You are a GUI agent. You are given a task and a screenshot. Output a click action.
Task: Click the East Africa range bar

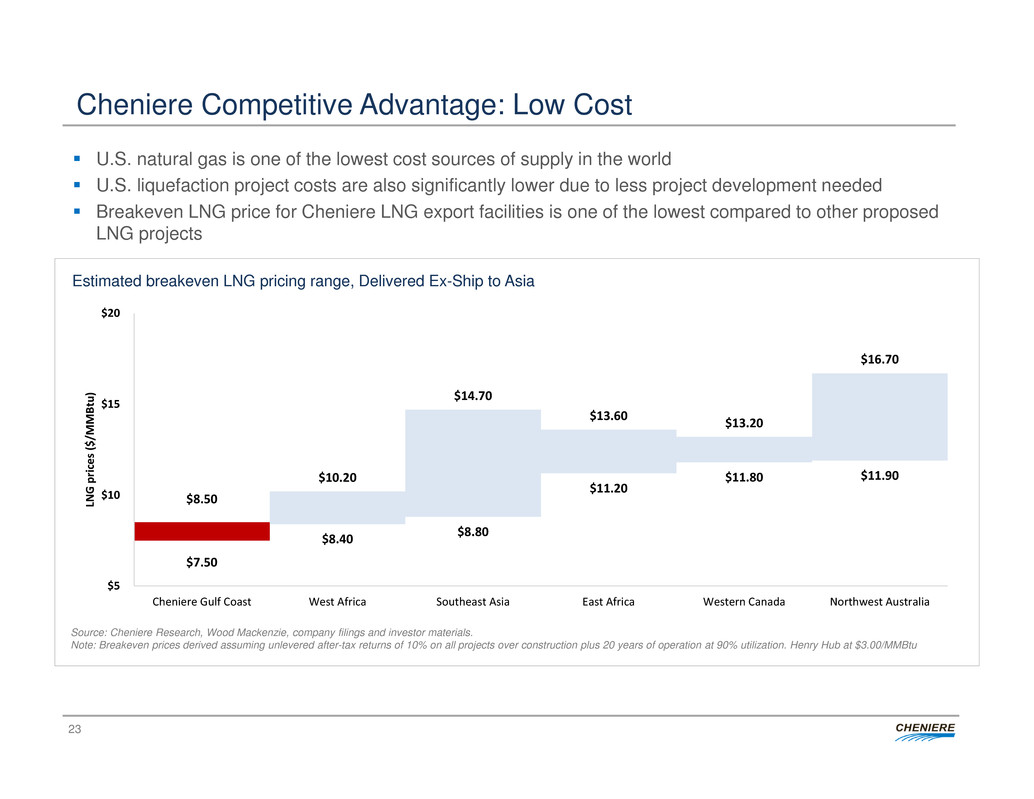[x=608, y=451]
